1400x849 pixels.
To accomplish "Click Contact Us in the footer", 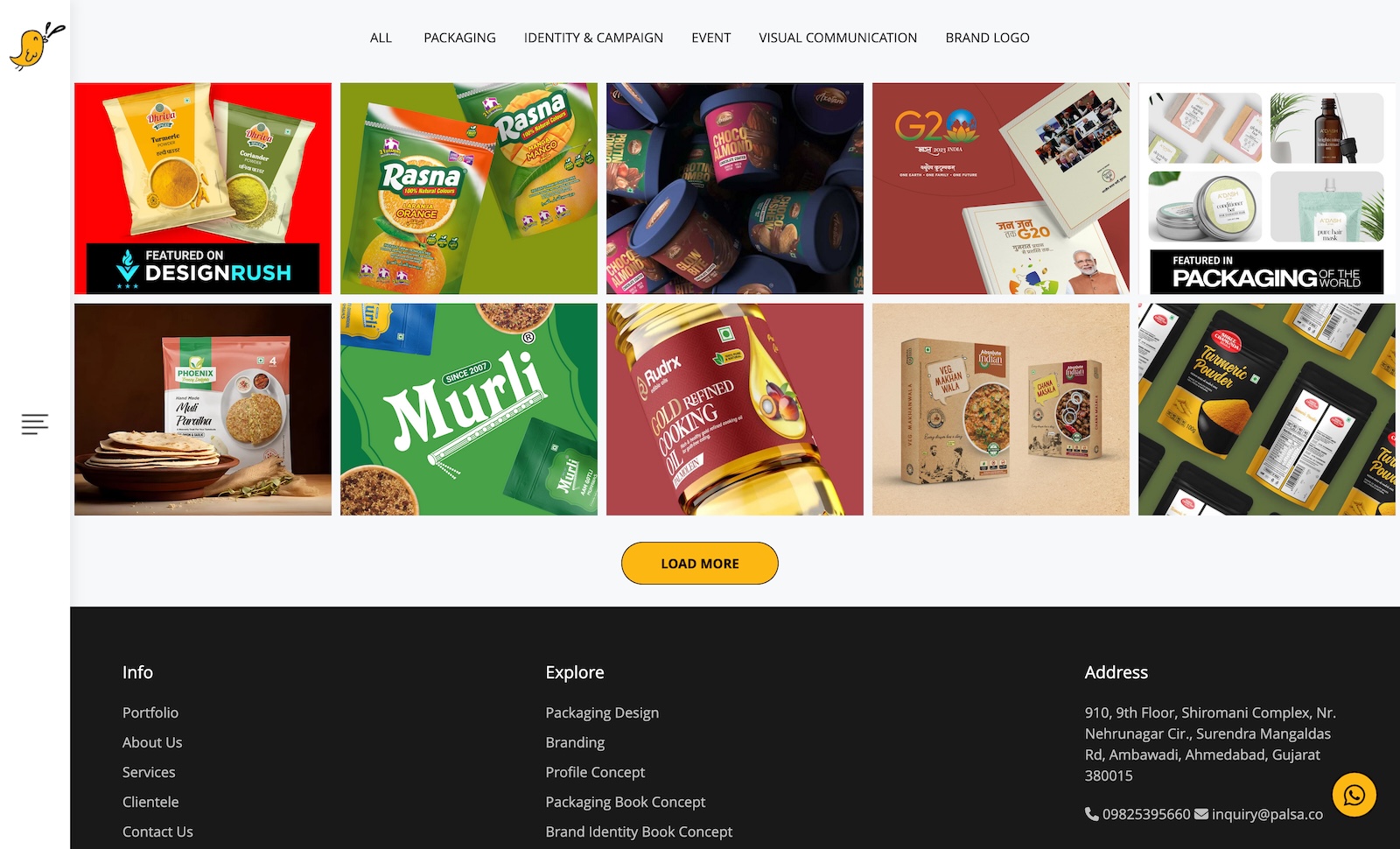I will [x=157, y=831].
